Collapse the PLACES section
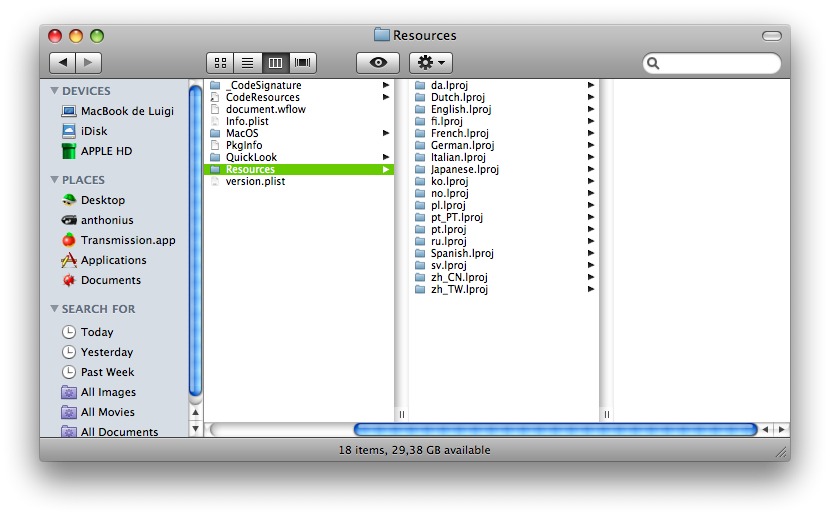 pos(54,179)
